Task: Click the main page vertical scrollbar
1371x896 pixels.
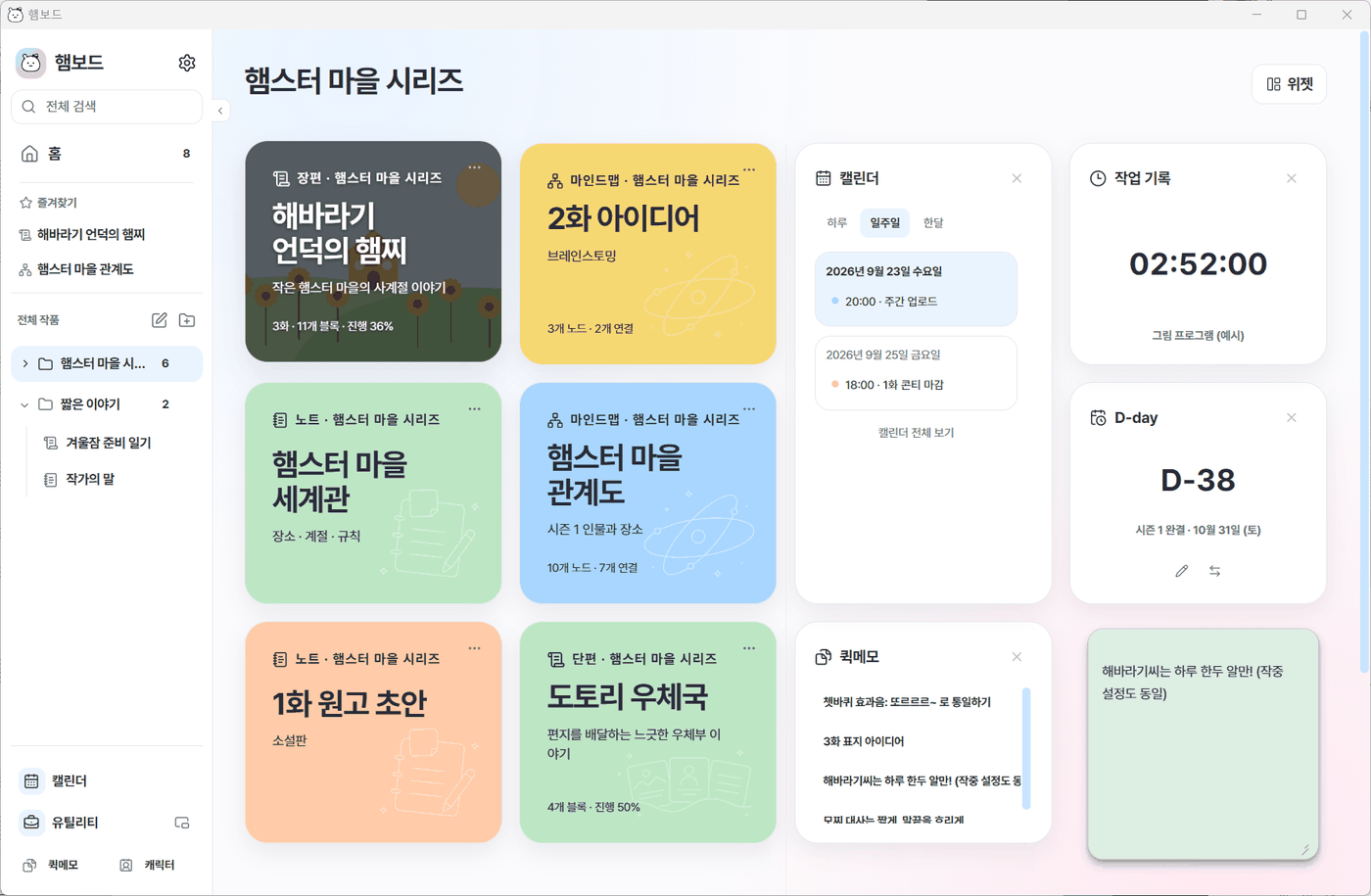Action: (x=1365, y=353)
